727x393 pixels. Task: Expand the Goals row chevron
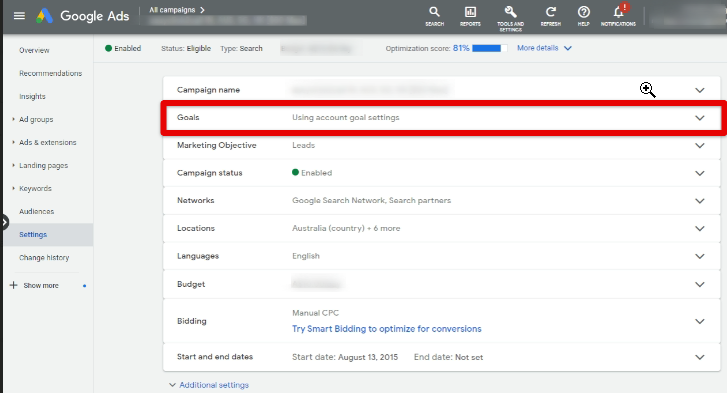coord(700,118)
